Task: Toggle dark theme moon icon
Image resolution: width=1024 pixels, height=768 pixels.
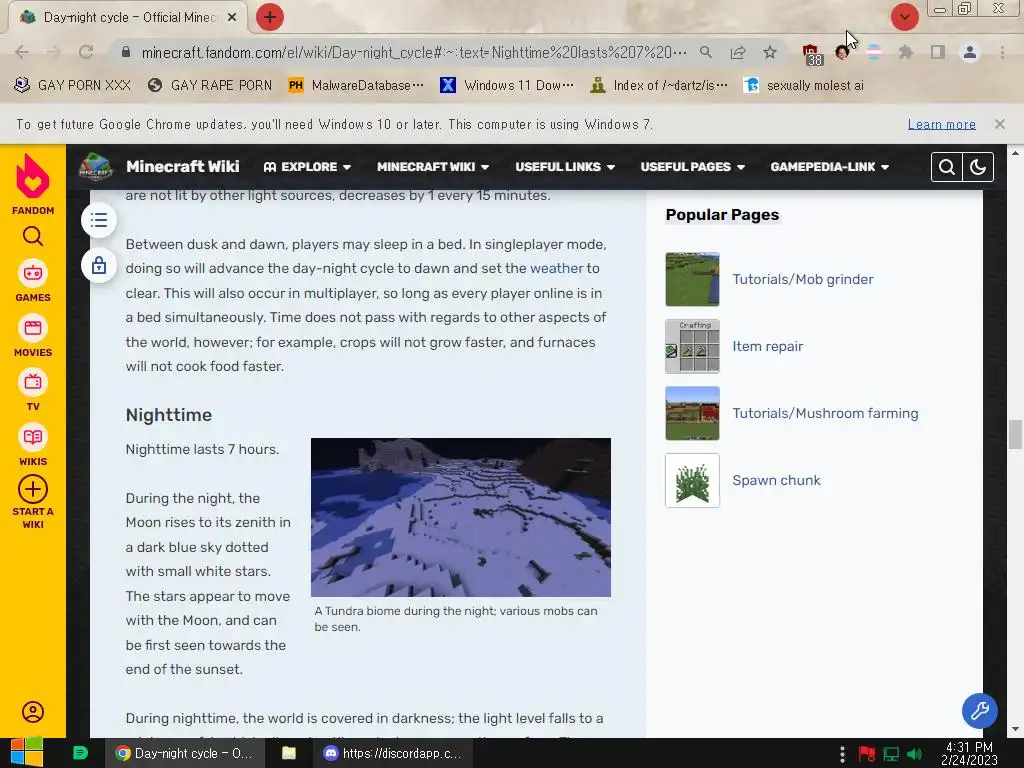Action: [978, 167]
